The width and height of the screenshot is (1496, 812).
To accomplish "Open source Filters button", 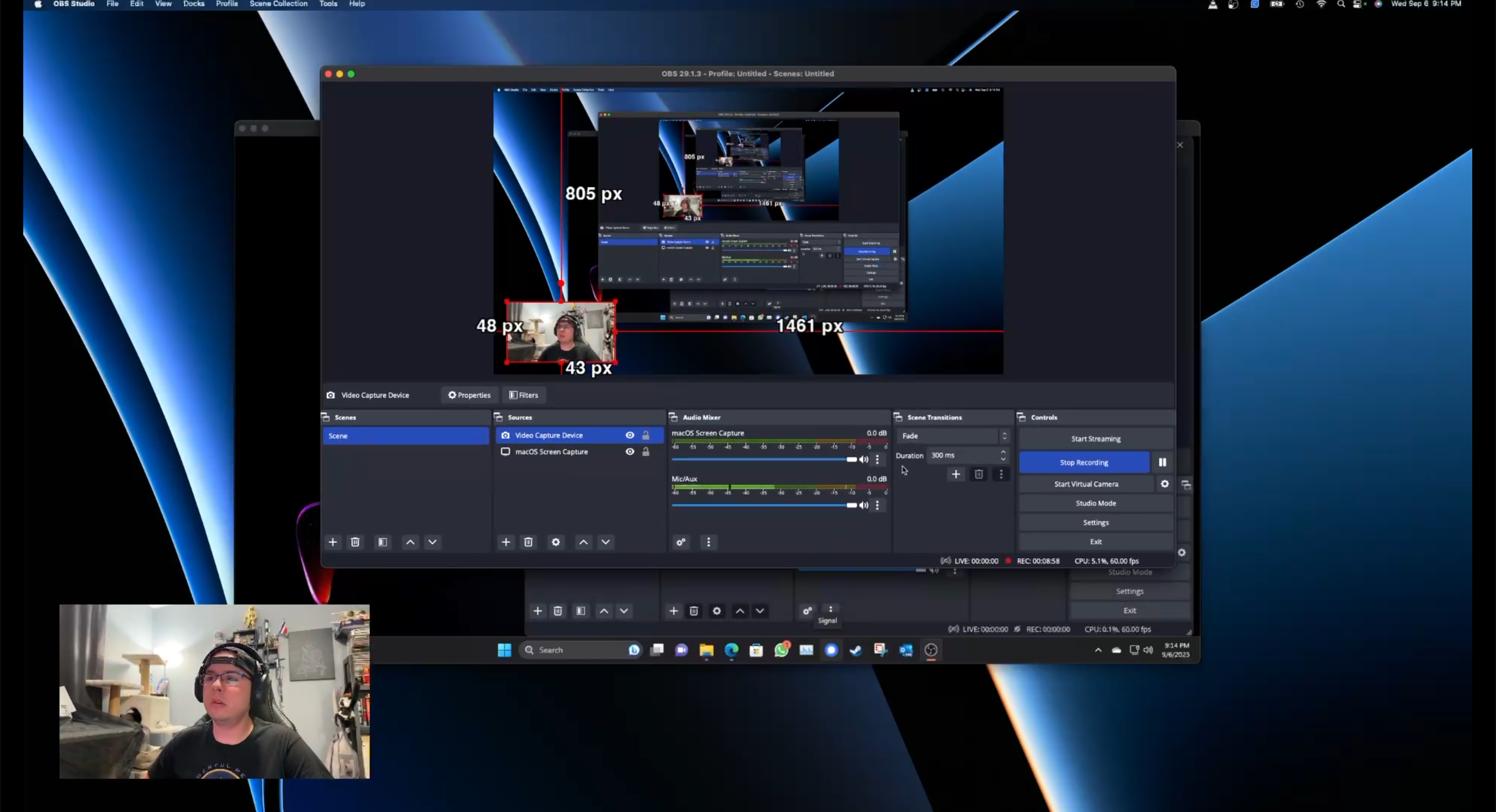I will (524, 395).
